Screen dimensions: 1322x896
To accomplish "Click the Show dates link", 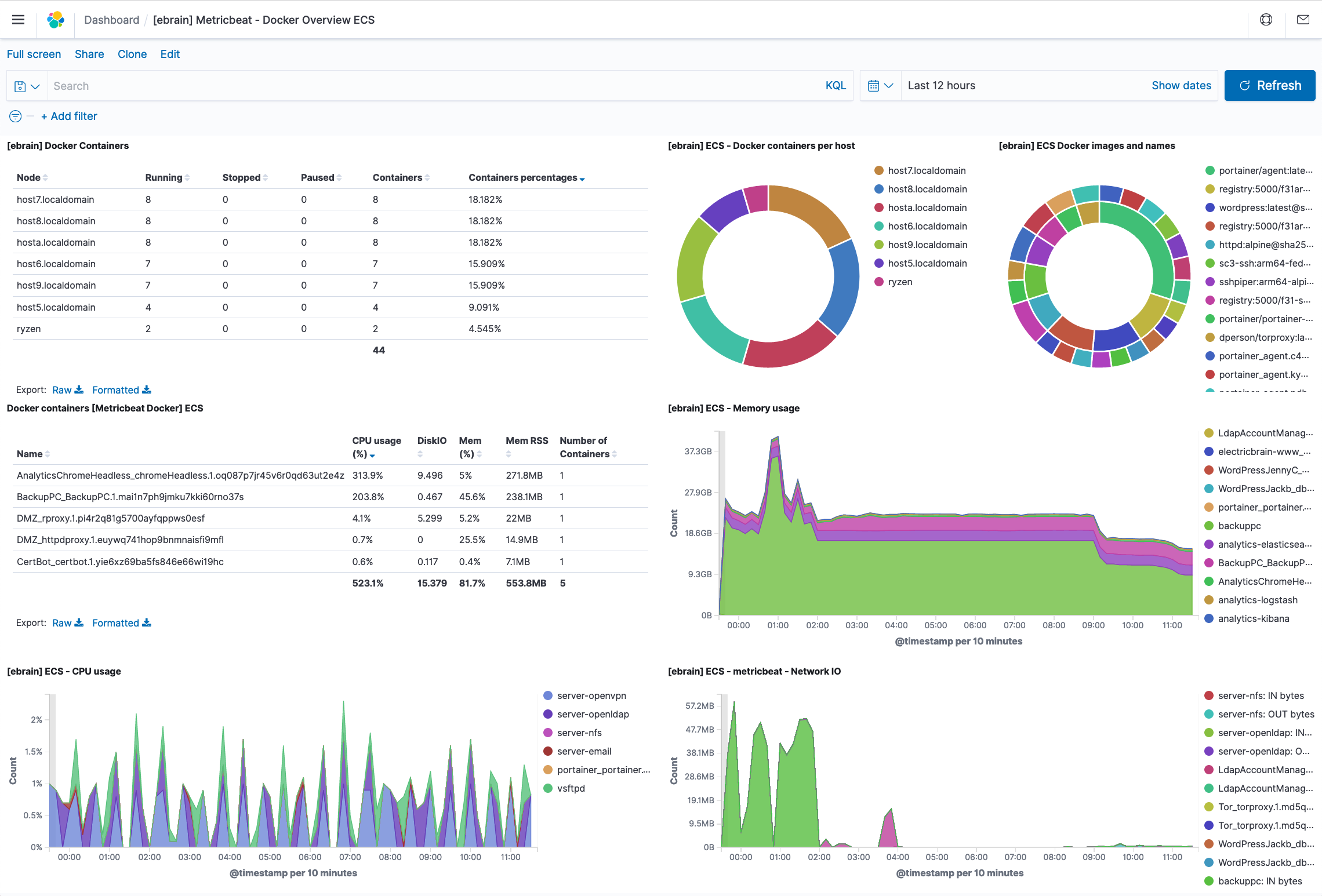I will [1181, 86].
